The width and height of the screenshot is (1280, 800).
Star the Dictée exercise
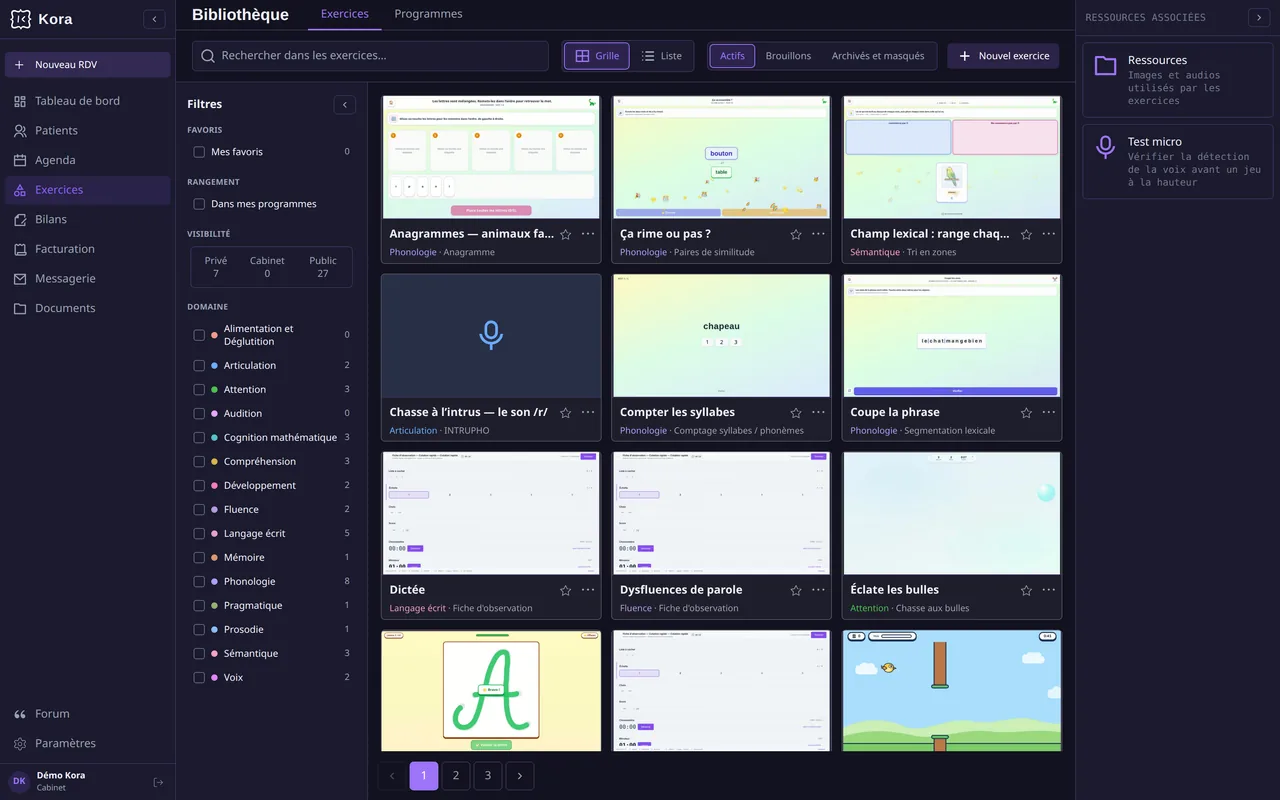565,590
